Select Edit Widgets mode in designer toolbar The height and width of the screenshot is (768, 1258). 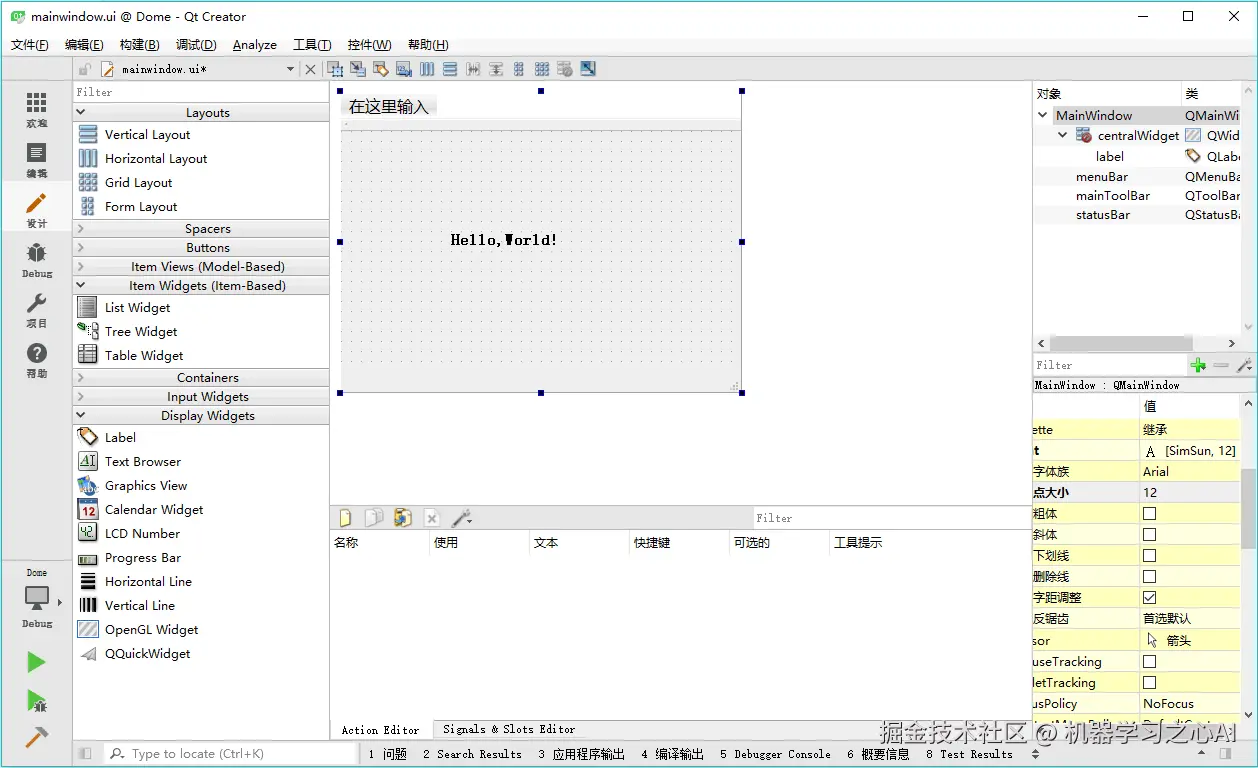pyautogui.click(x=335, y=69)
